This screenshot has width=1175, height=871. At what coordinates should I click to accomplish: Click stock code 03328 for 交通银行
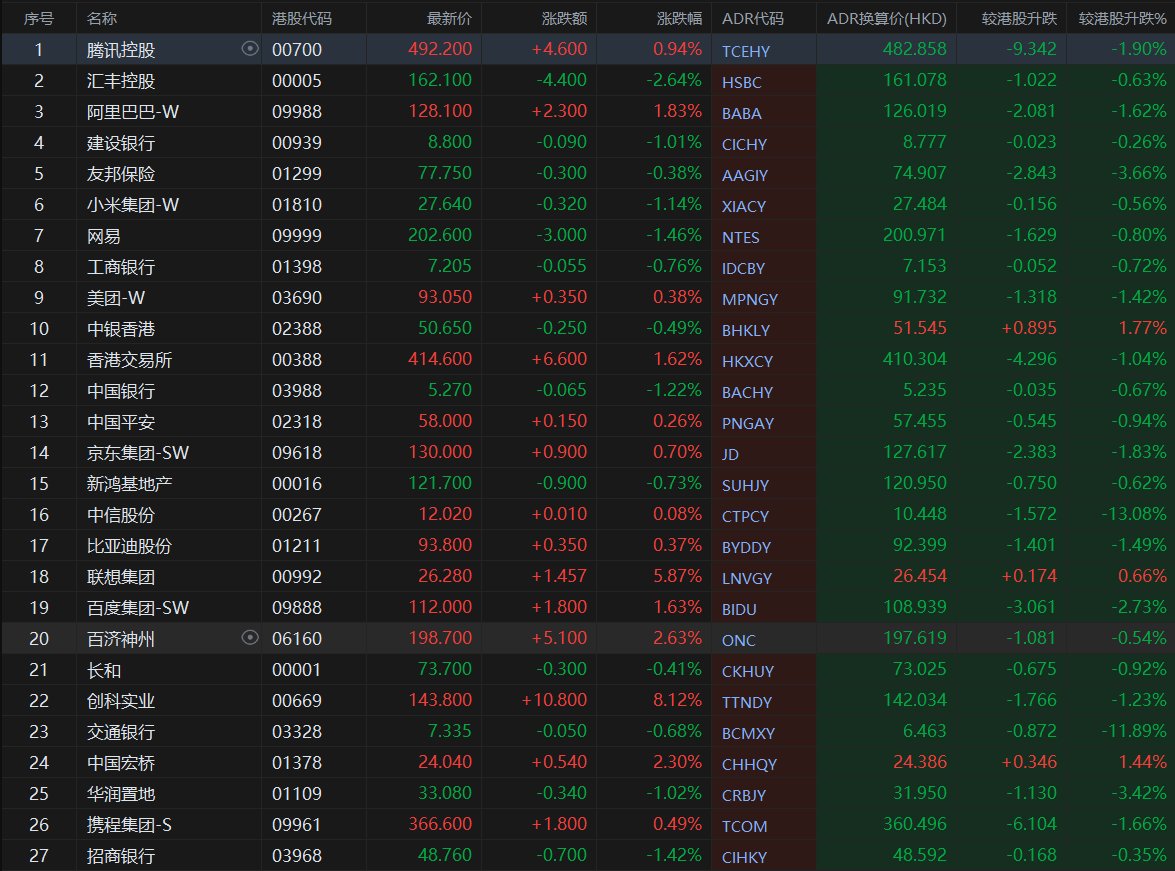[297, 732]
